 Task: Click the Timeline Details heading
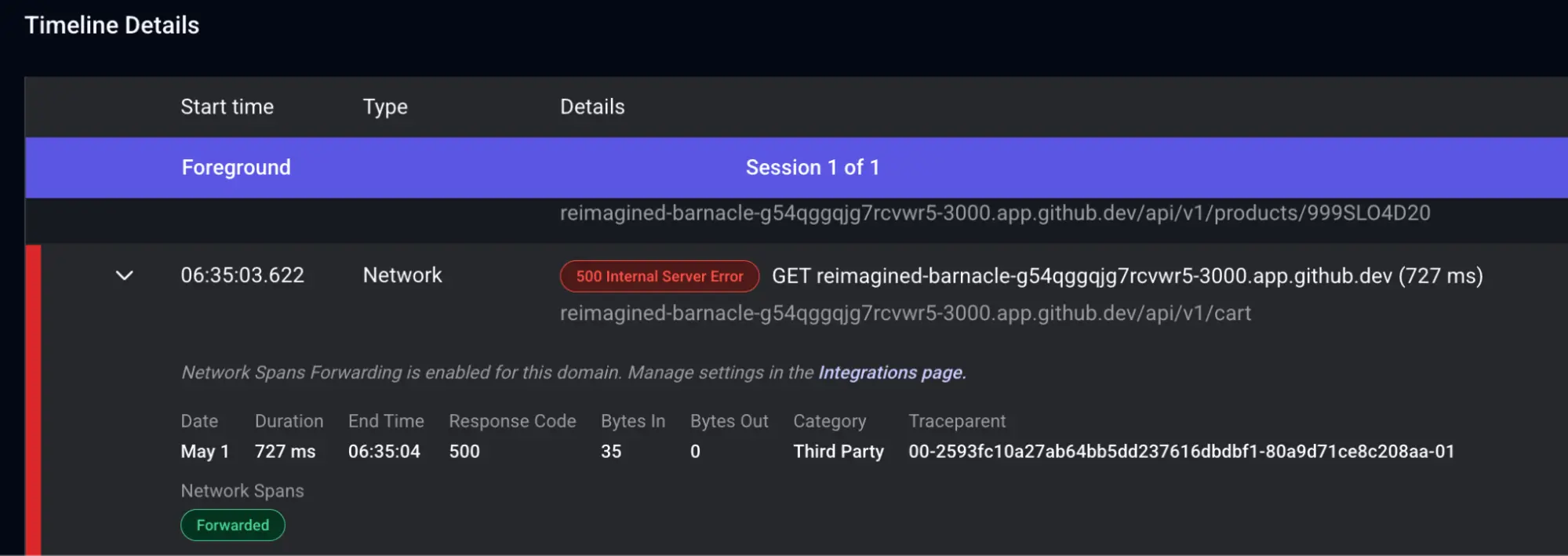coord(112,25)
